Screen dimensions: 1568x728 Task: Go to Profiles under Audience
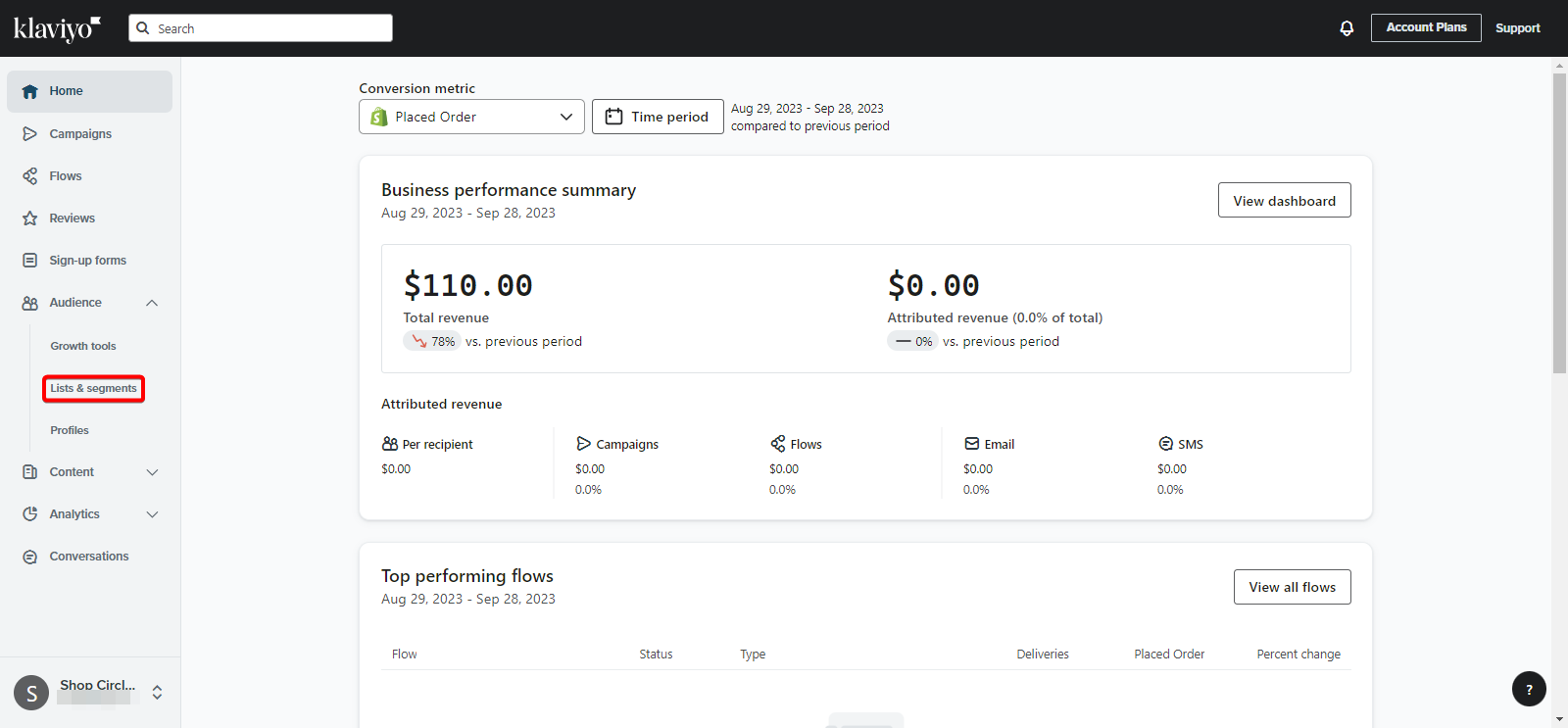(x=70, y=430)
